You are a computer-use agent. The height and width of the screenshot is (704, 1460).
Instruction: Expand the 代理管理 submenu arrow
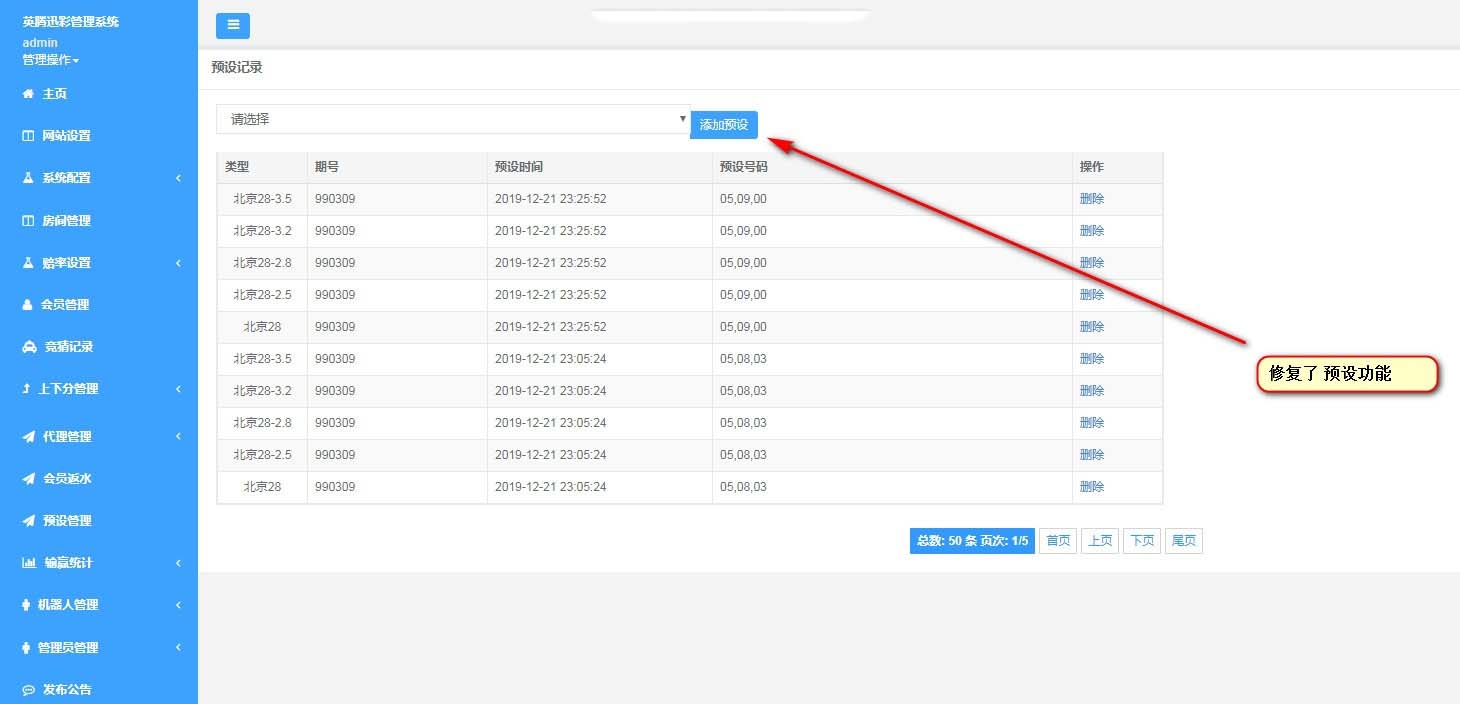pyautogui.click(x=178, y=437)
